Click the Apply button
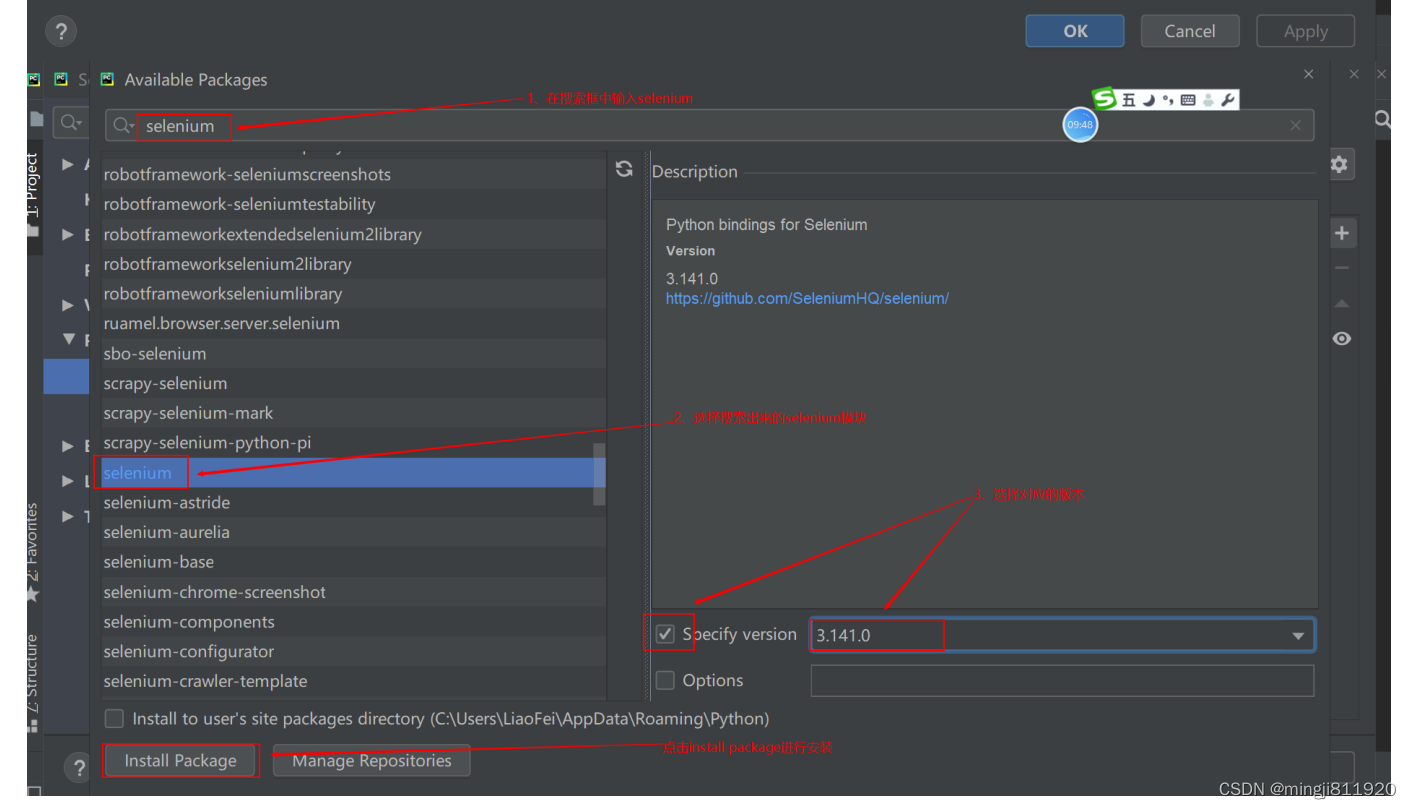This screenshot has width=1412, height=809. pyautogui.click(x=1305, y=31)
